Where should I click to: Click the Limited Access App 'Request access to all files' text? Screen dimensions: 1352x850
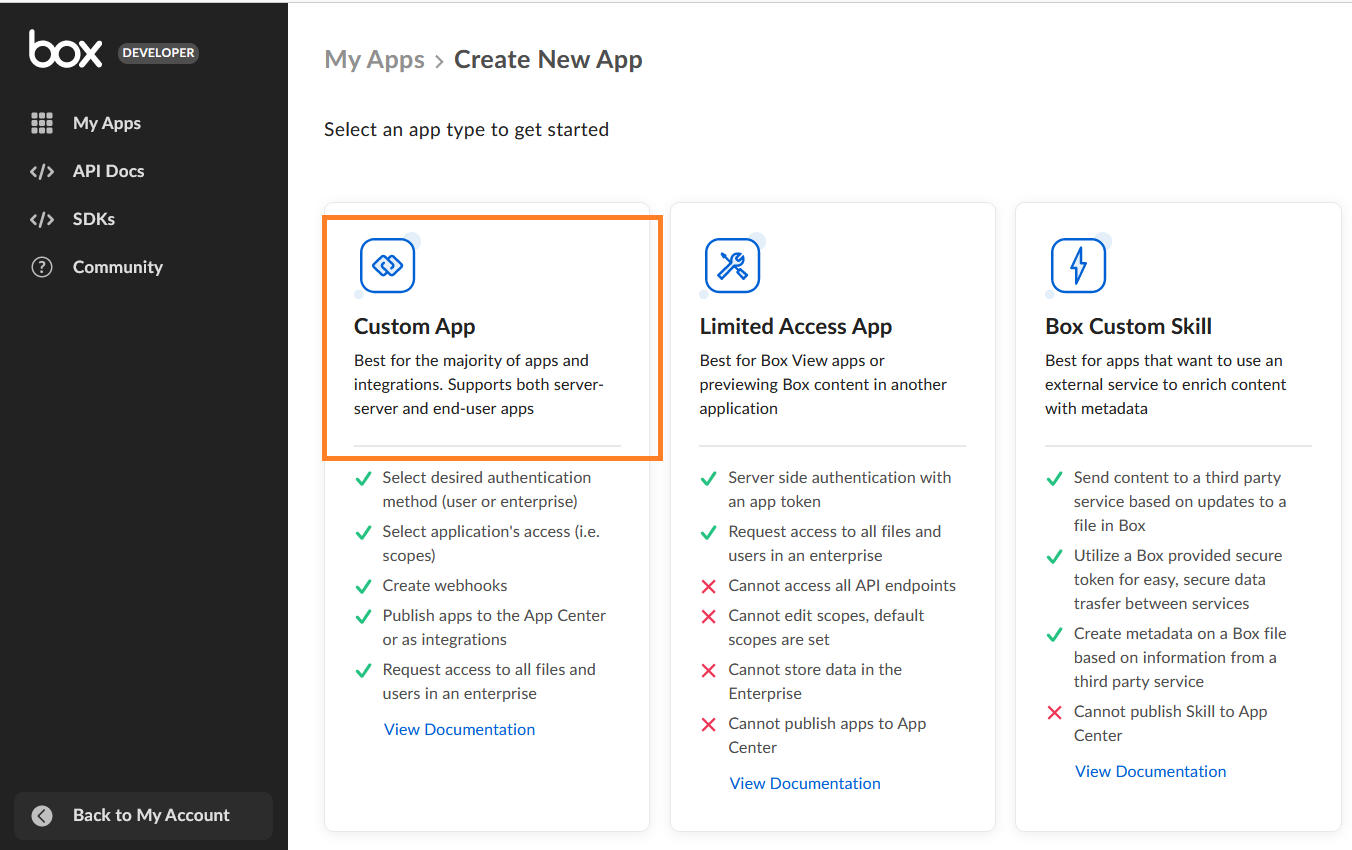pyautogui.click(x=835, y=543)
